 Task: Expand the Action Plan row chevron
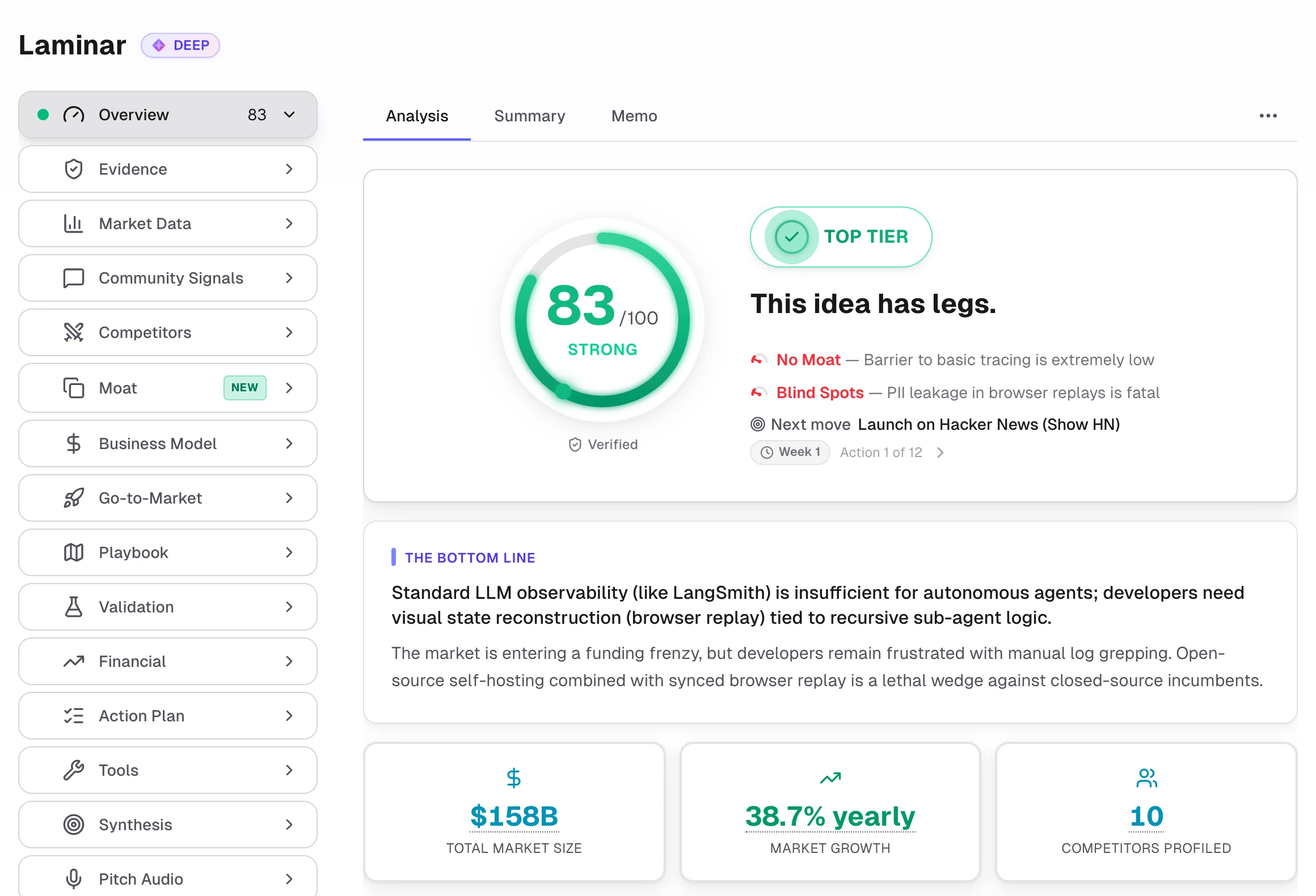[x=289, y=716]
